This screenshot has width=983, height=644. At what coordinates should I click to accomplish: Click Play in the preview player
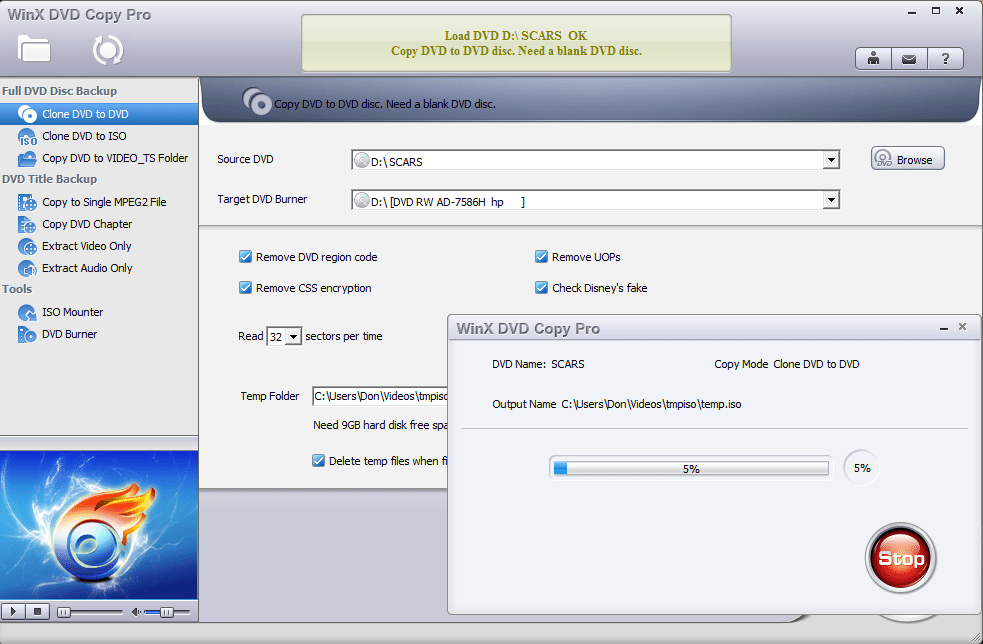click(x=13, y=611)
